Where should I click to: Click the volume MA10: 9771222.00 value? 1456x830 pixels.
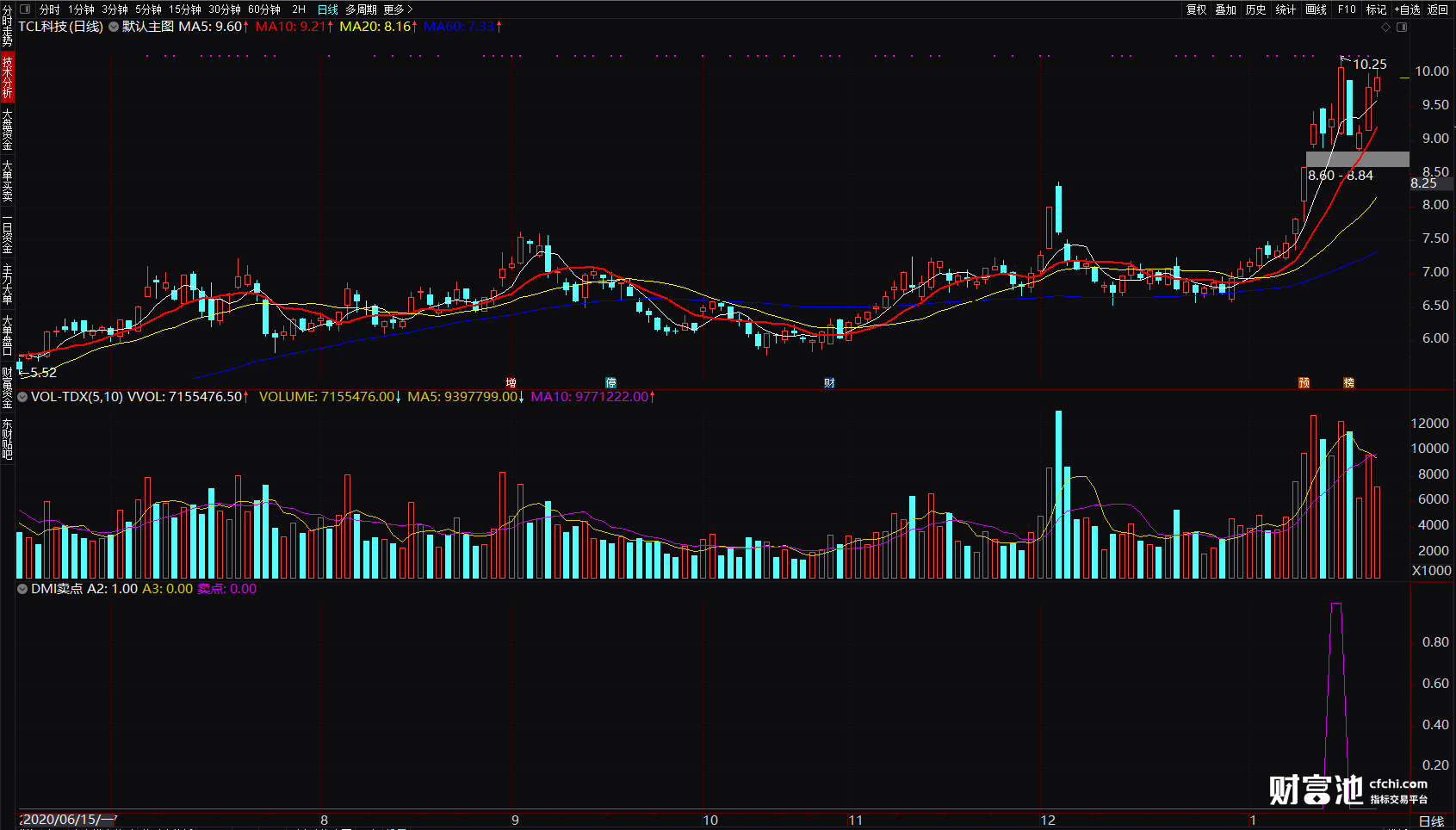tap(592, 397)
